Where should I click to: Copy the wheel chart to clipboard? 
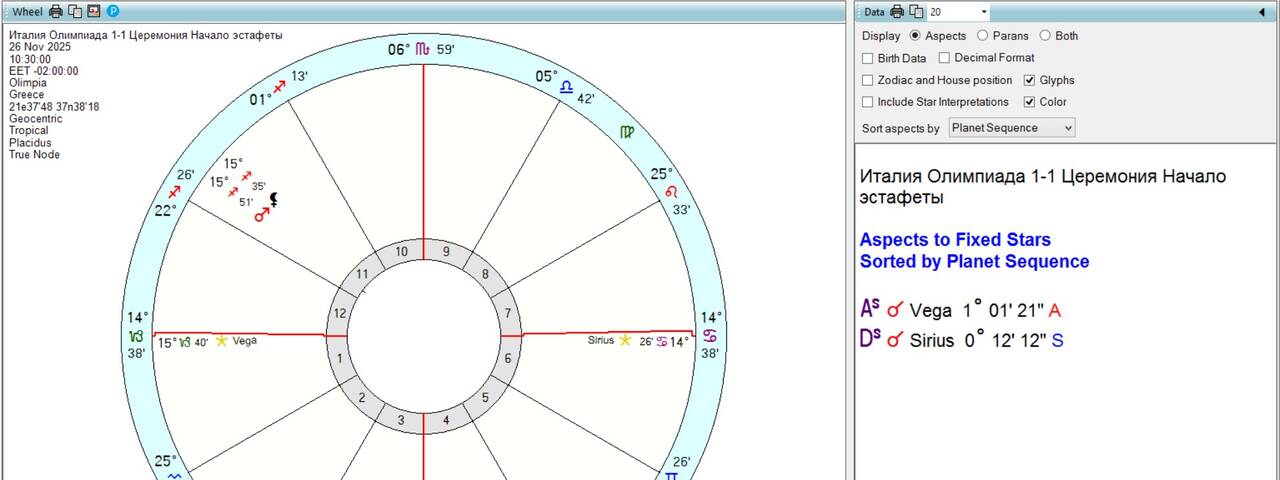point(75,11)
